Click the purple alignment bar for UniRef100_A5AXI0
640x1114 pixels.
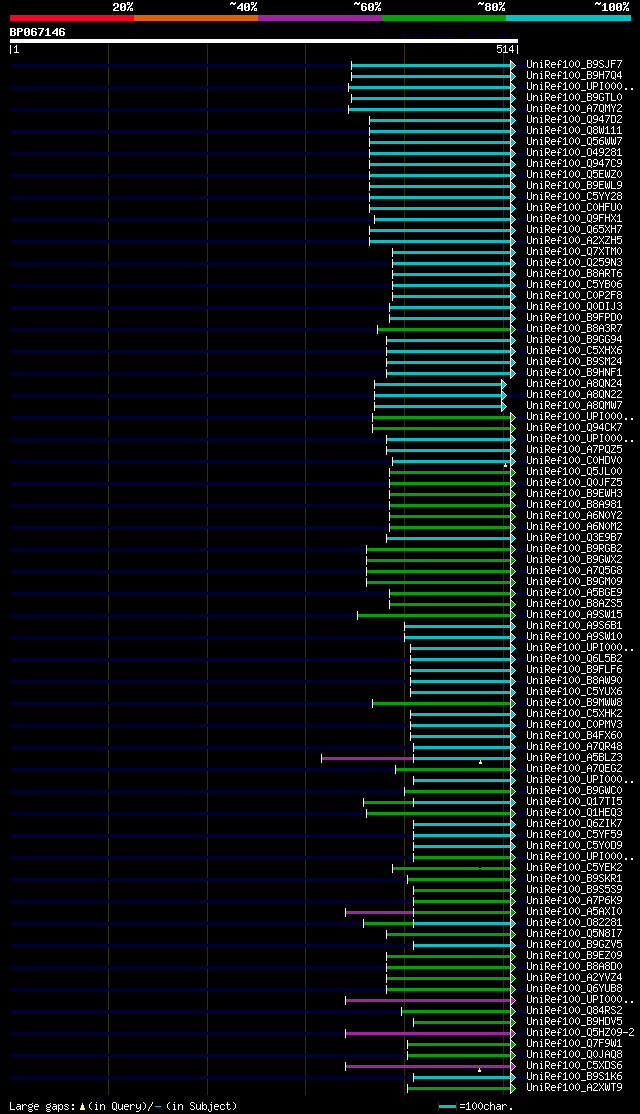(x=379, y=912)
